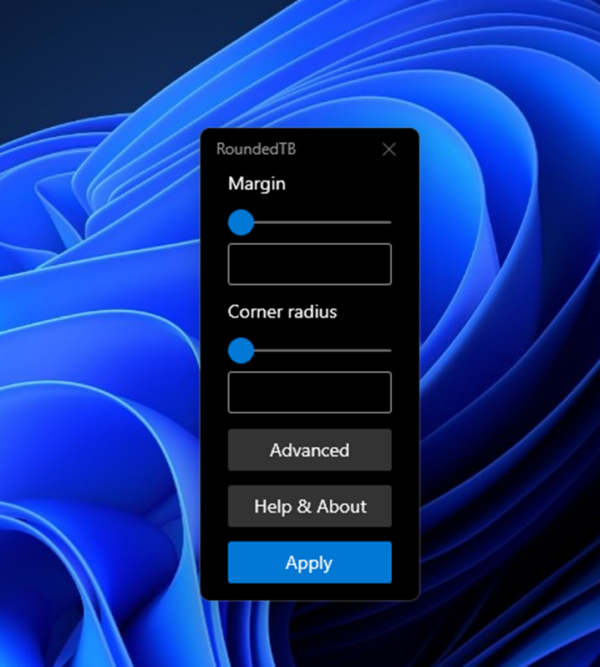This screenshot has height=667, width=600.
Task: Open the Advanced settings
Action: [310, 450]
